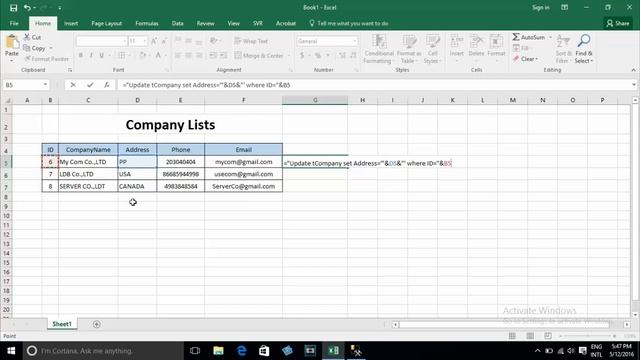
Task: Open the Windows Store taskbar icon
Action: pos(264,351)
